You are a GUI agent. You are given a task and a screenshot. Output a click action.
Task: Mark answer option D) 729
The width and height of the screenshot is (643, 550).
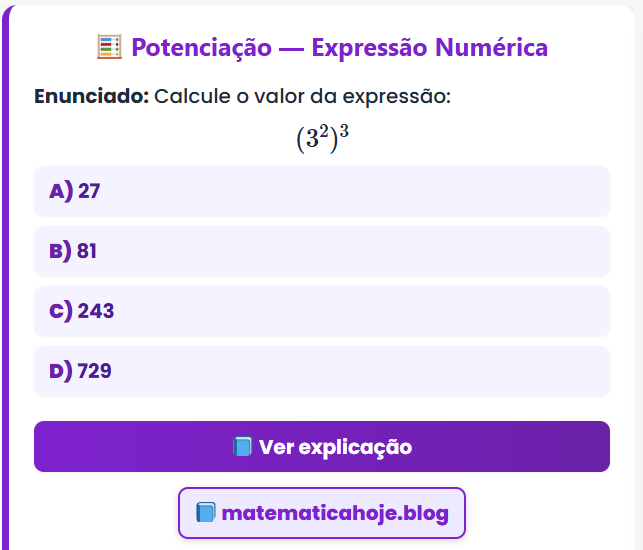[x=321, y=371]
